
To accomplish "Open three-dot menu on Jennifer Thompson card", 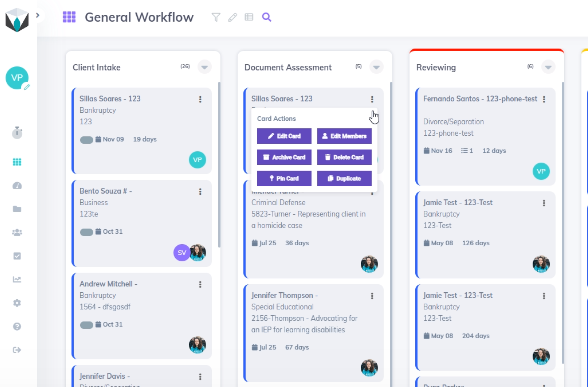I will click(x=372, y=296).
